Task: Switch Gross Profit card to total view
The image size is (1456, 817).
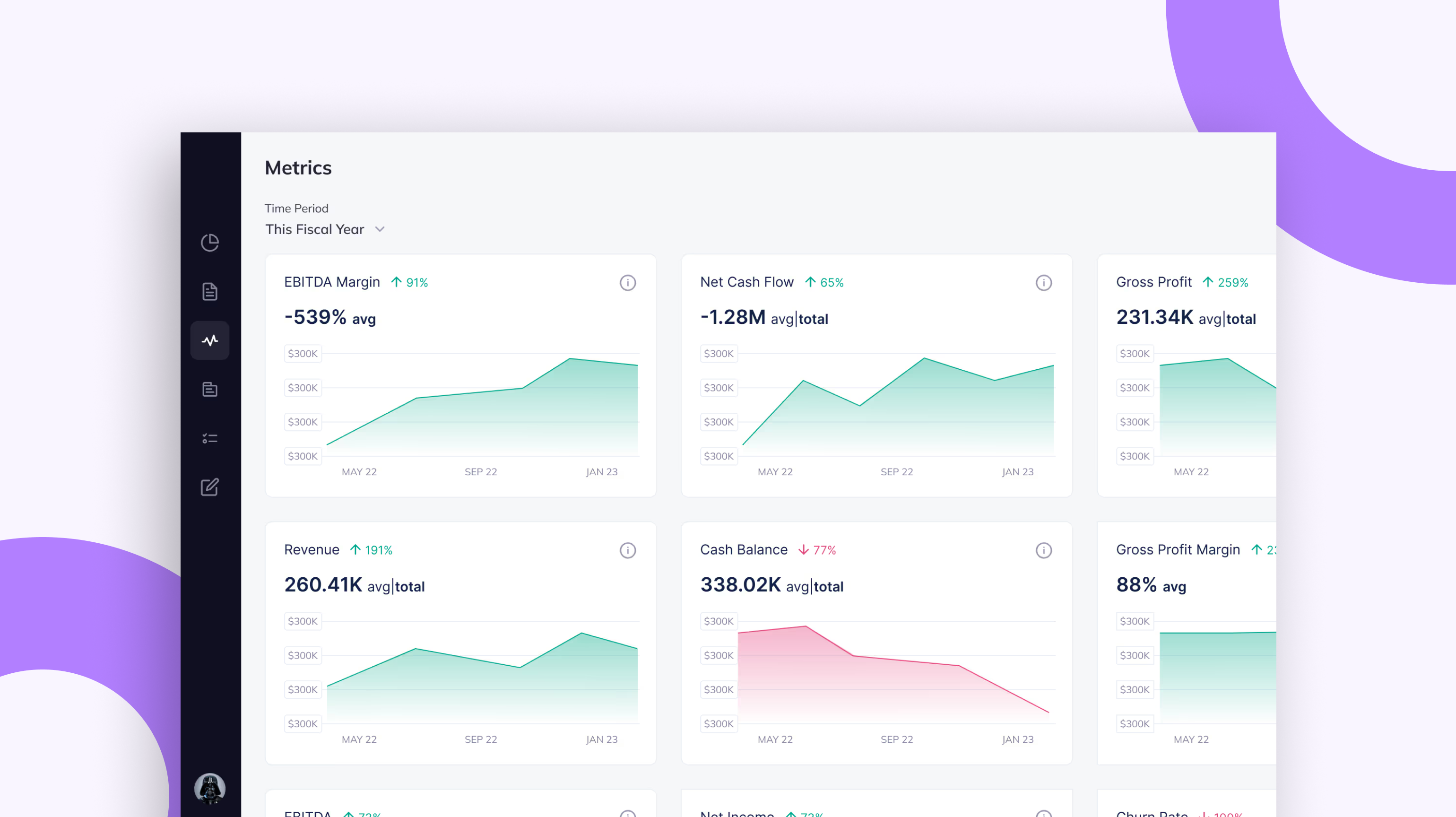Action: (1241, 319)
